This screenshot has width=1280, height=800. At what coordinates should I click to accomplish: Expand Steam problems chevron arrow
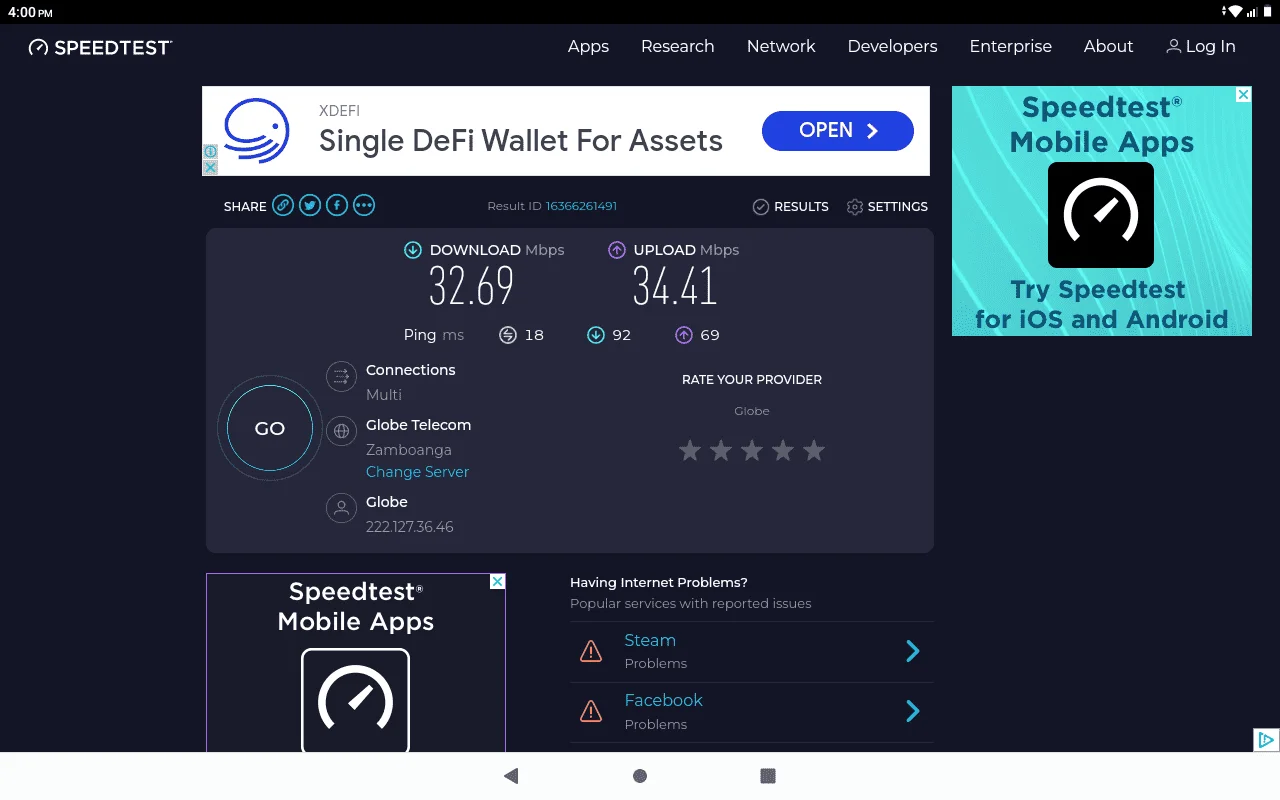point(912,652)
